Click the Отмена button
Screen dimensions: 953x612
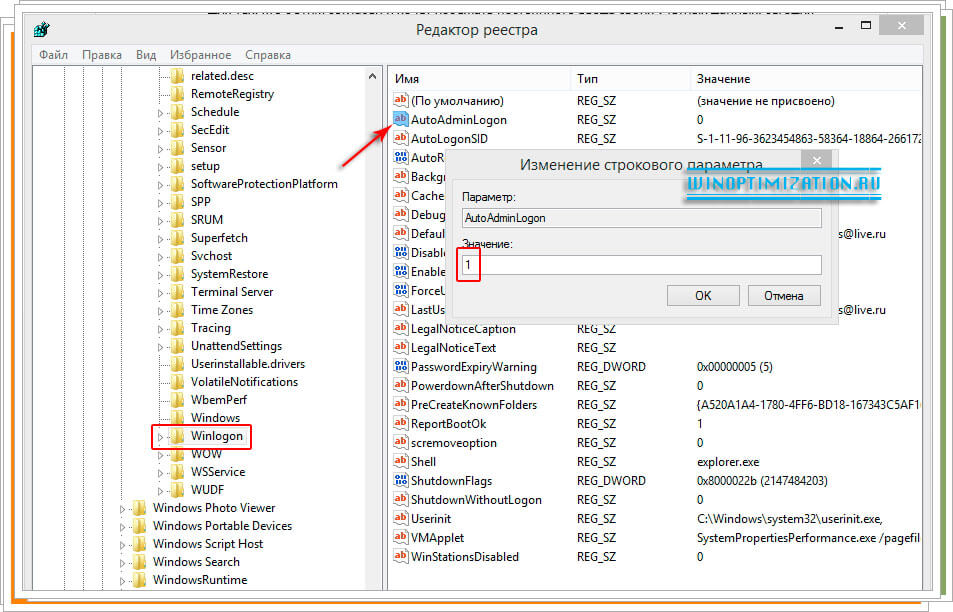[x=783, y=295]
